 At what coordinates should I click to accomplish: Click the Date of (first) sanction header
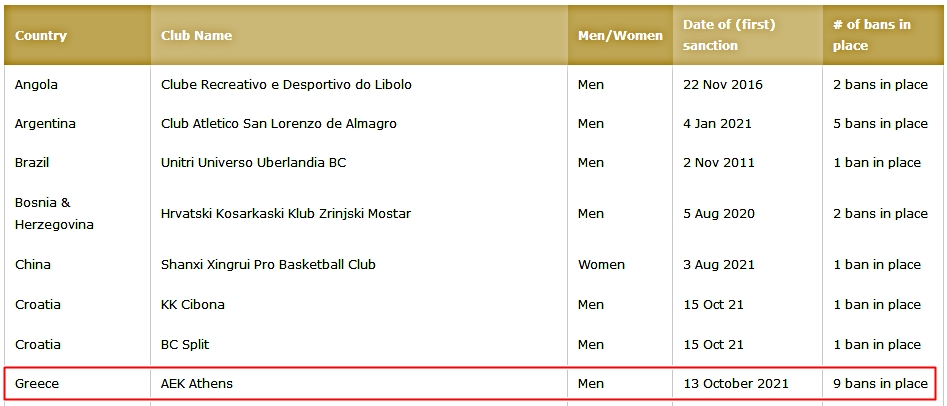pos(729,35)
